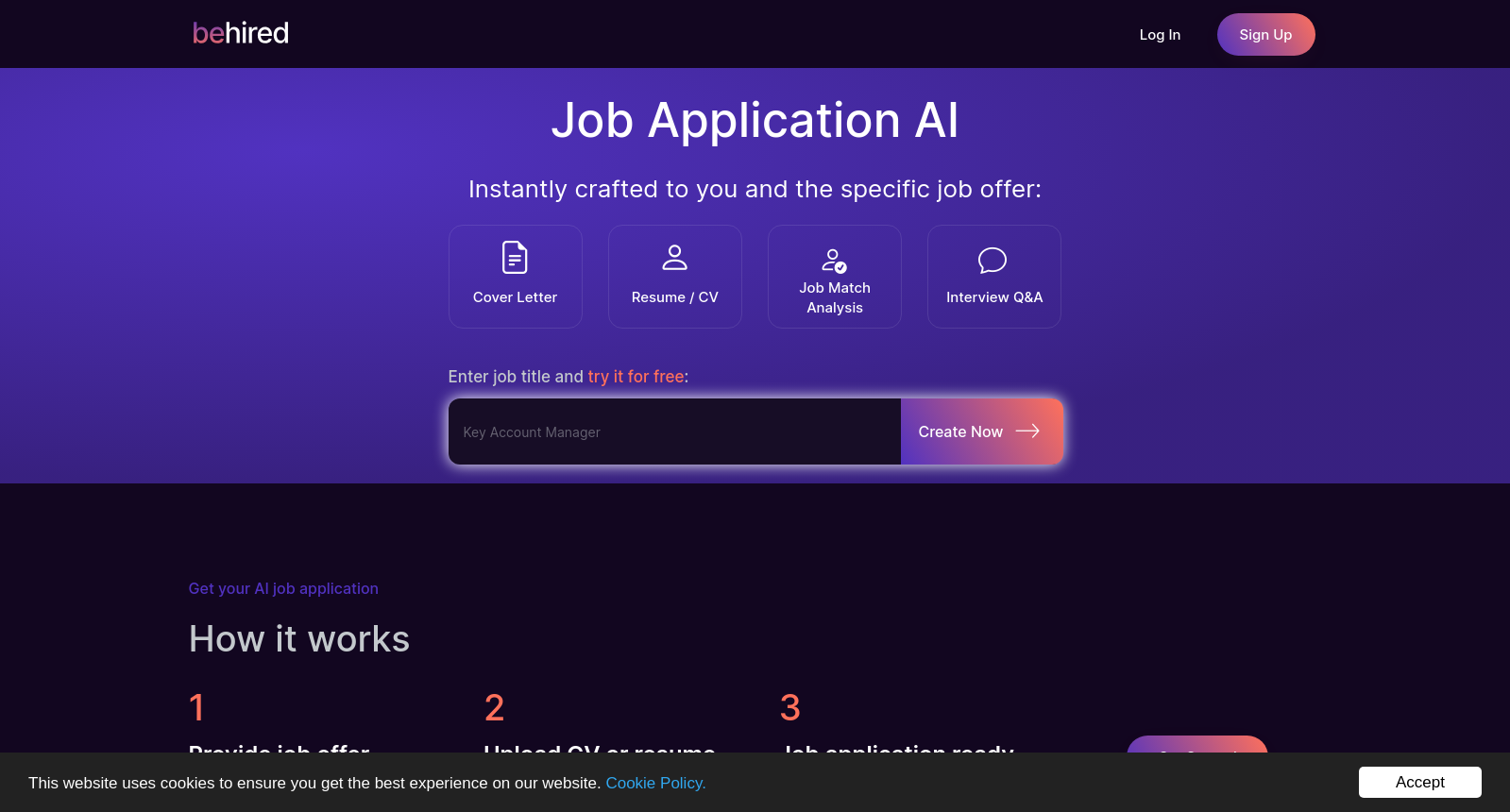Open the Log In page
Screen dimensions: 1510x812
tap(1160, 35)
